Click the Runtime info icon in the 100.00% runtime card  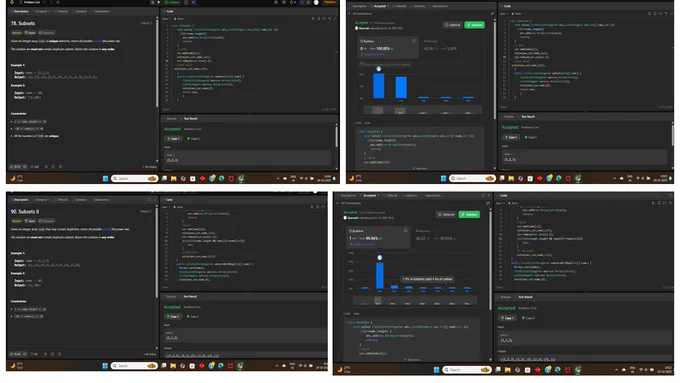click(x=414, y=41)
